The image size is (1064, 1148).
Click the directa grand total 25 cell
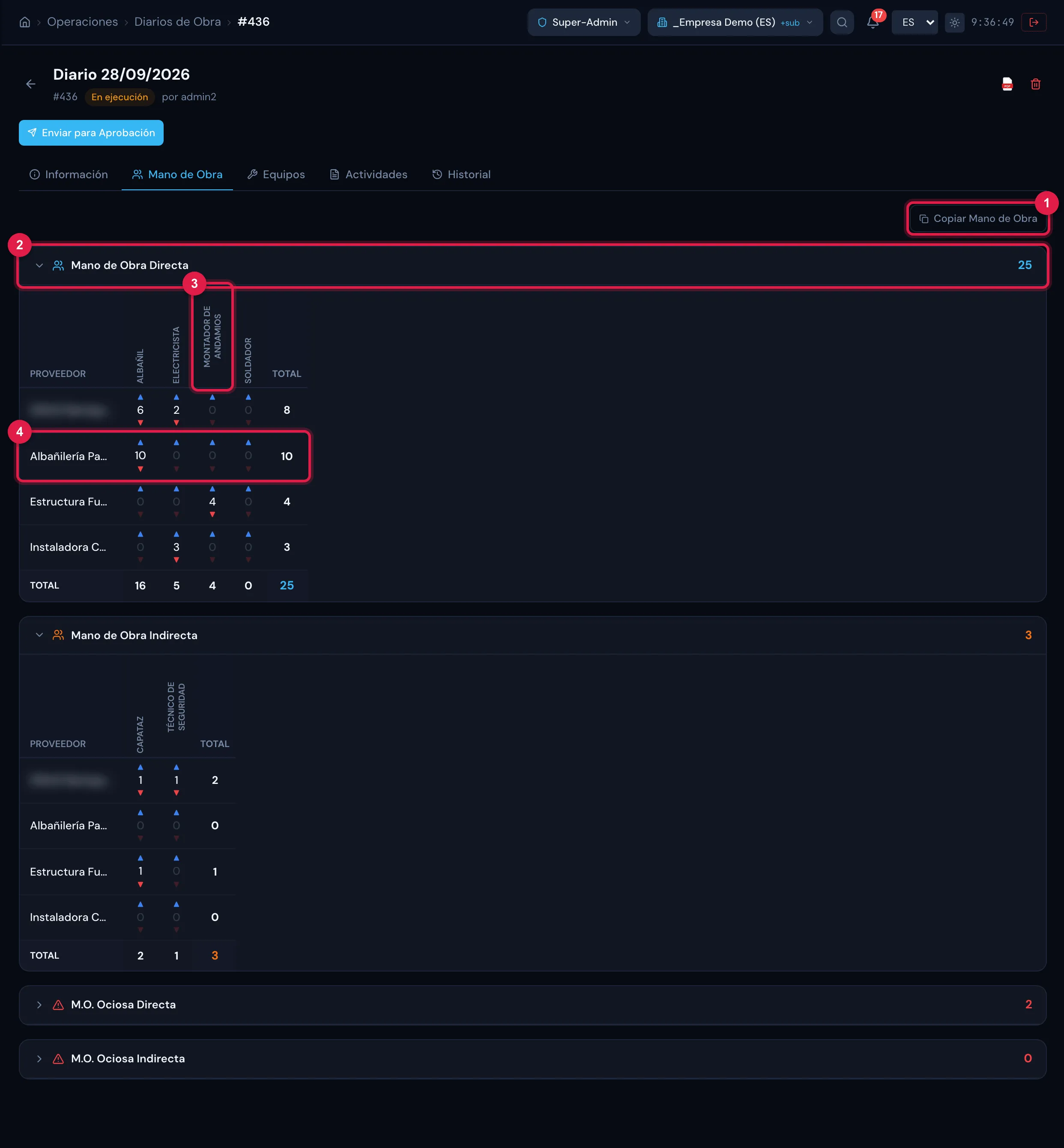(x=287, y=586)
